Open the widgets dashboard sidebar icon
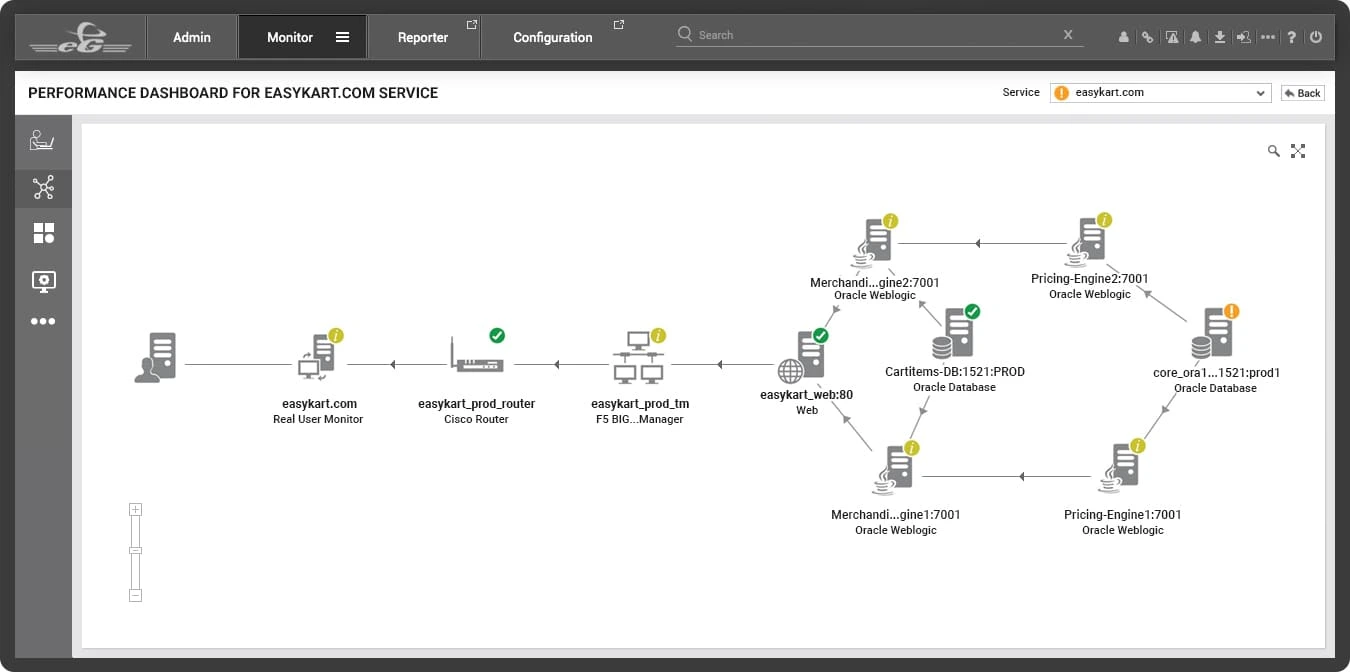This screenshot has width=1350, height=672. tap(43, 233)
